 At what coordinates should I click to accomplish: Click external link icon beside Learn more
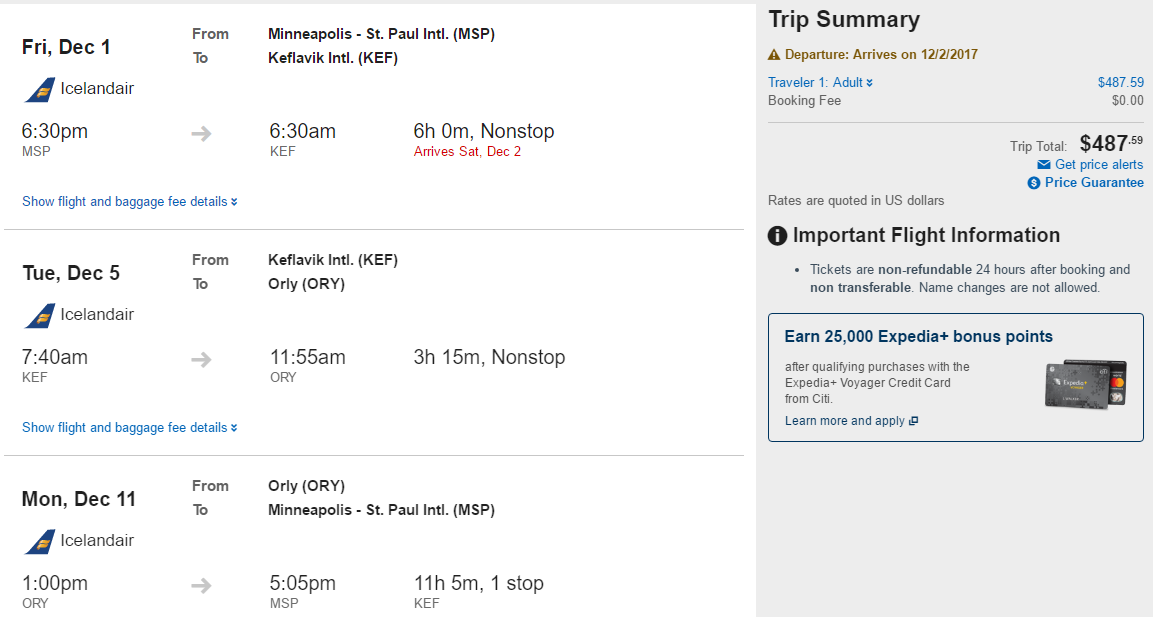(x=913, y=421)
